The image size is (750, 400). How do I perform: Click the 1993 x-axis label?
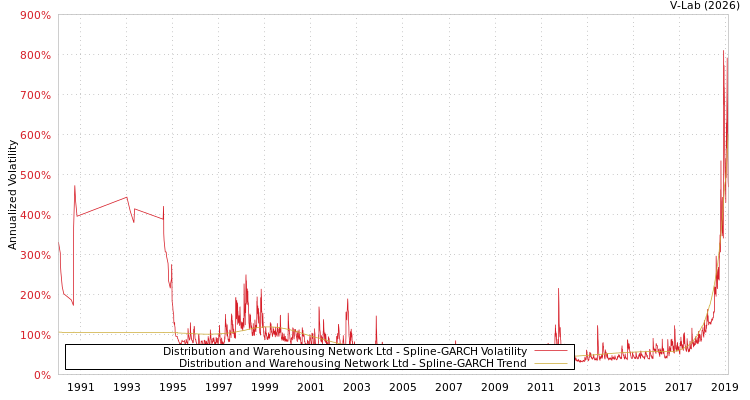pyautogui.click(x=126, y=387)
